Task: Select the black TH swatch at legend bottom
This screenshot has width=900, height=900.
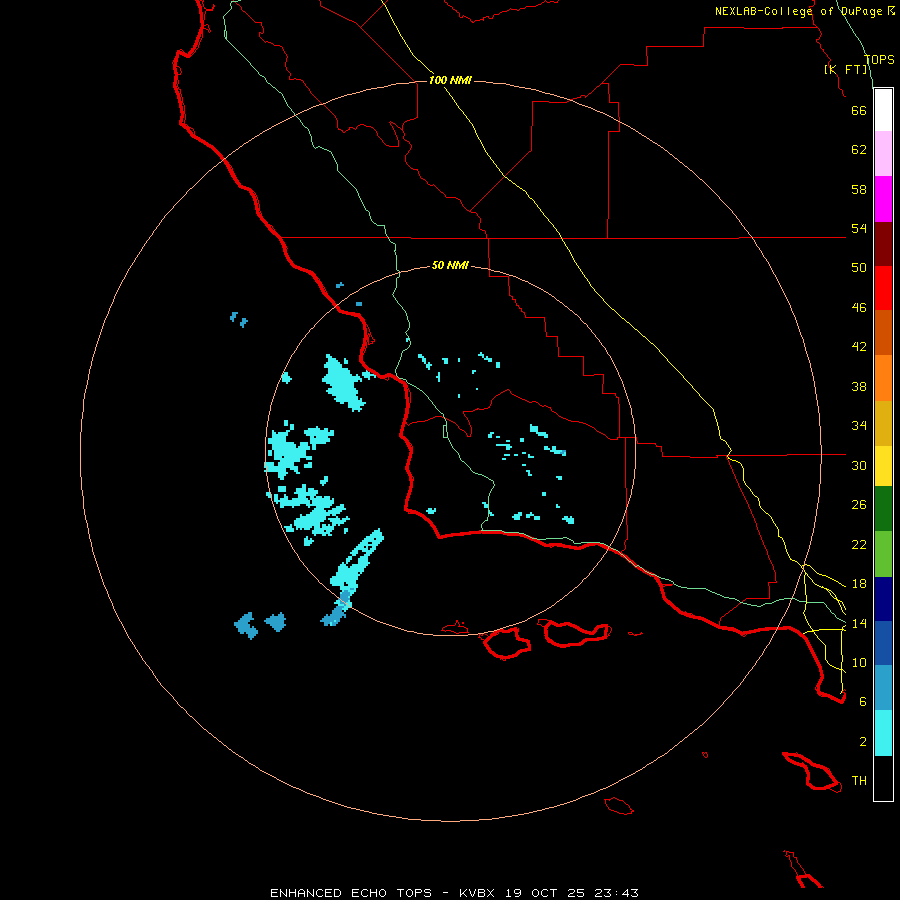Action: (883, 778)
